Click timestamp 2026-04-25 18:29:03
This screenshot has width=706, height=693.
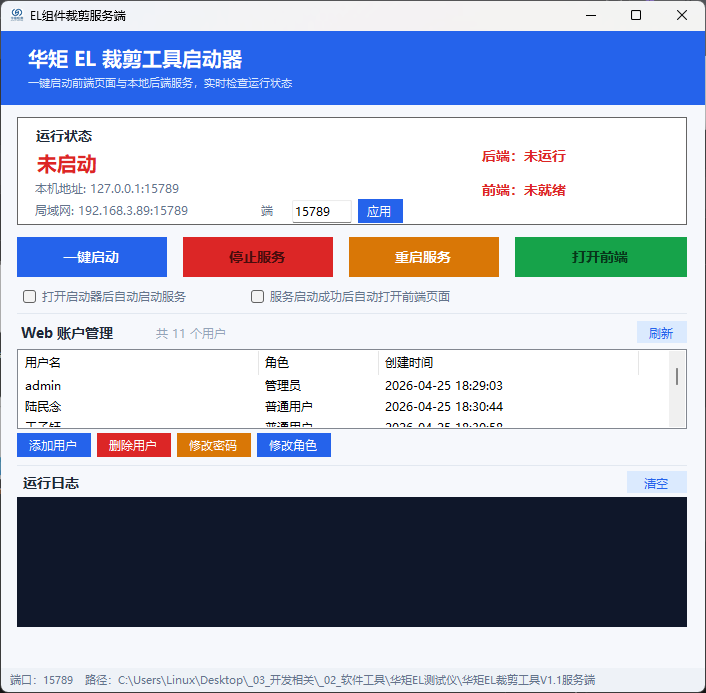(444, 385)
